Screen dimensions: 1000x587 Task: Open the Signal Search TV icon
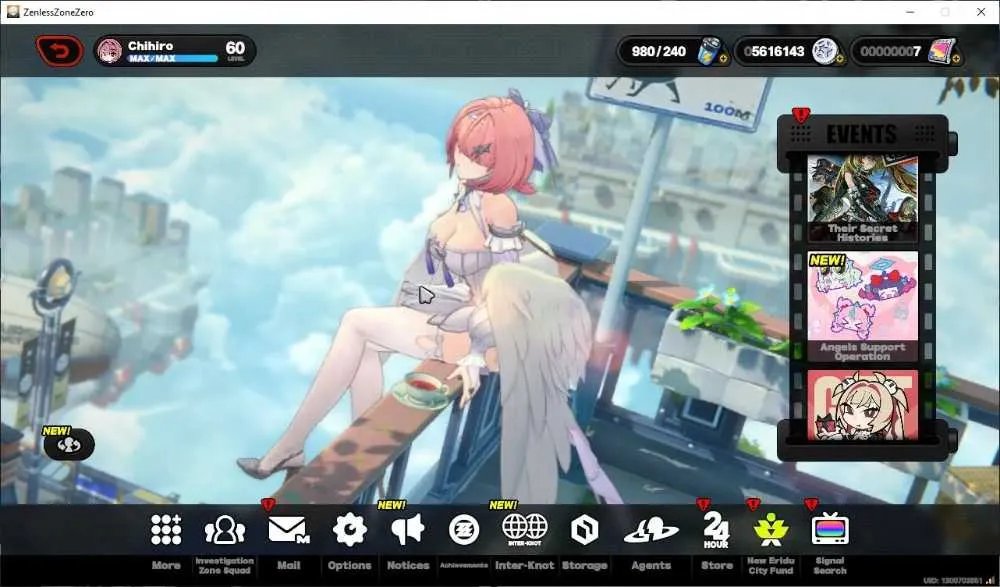830,529
